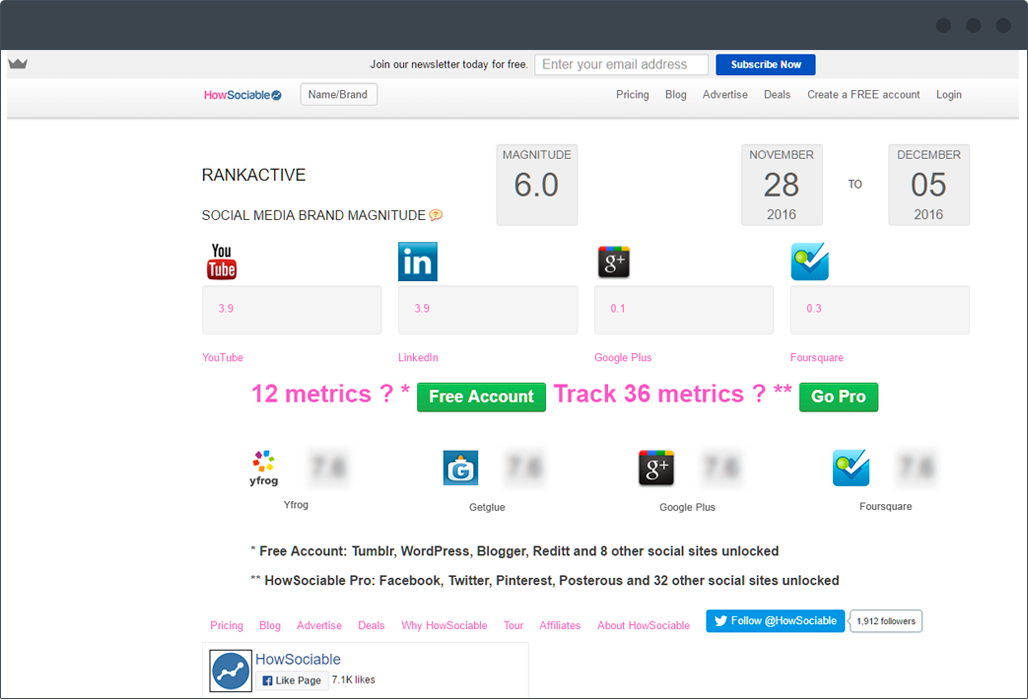Click the LinkedIn icon above its score

[x=418, y=262]
